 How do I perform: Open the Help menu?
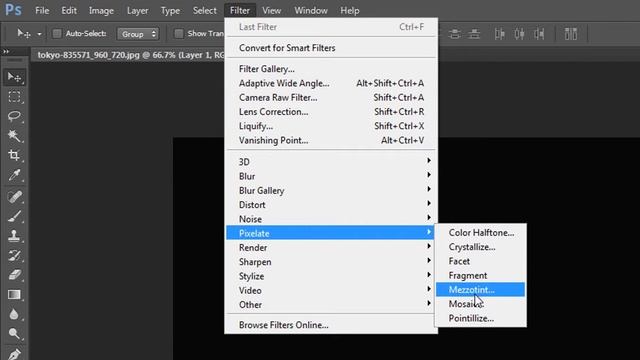pos(350,11)
